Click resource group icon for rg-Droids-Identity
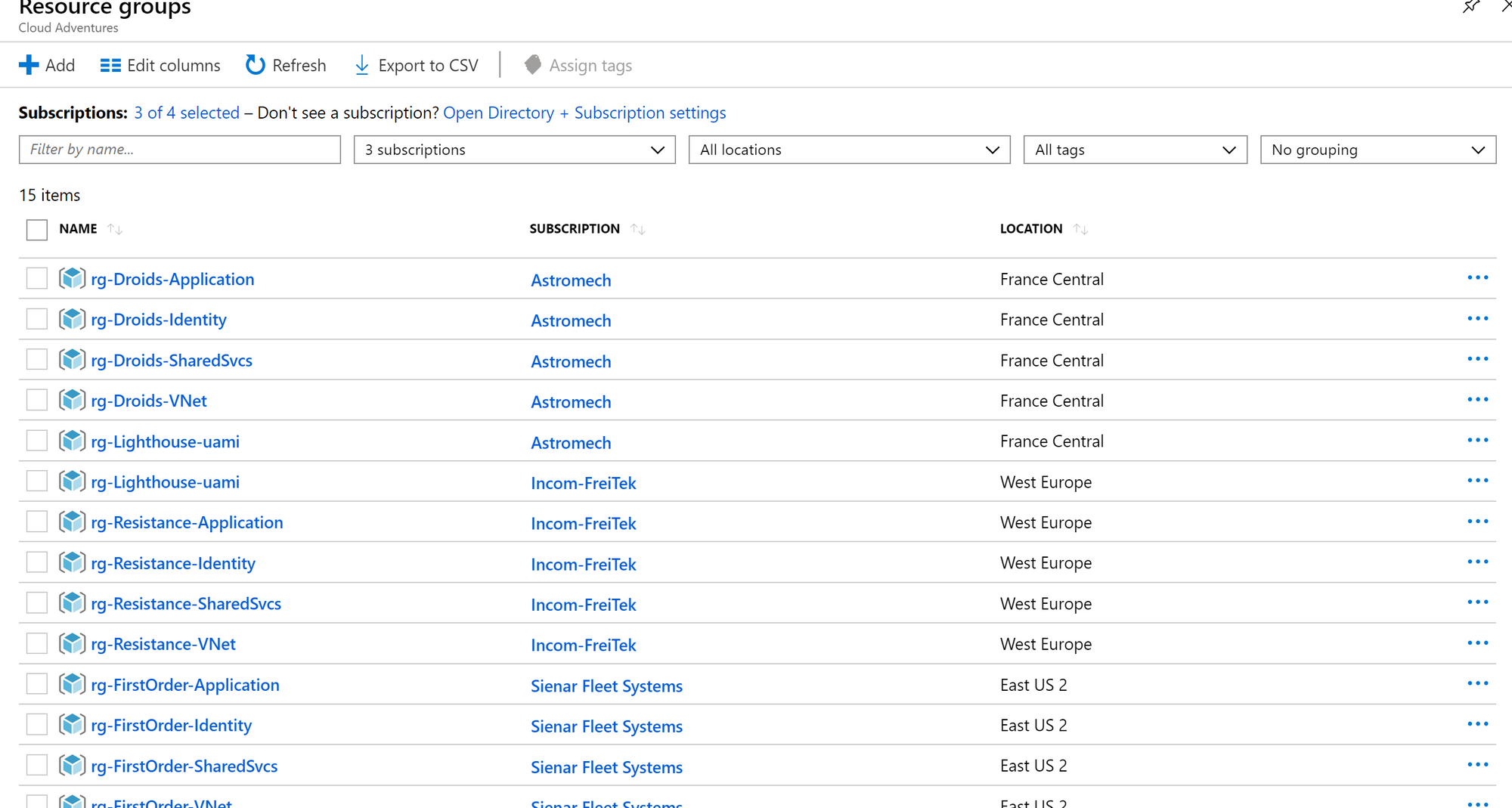This screenshot has height=808, width=1512. click(73, 320)
